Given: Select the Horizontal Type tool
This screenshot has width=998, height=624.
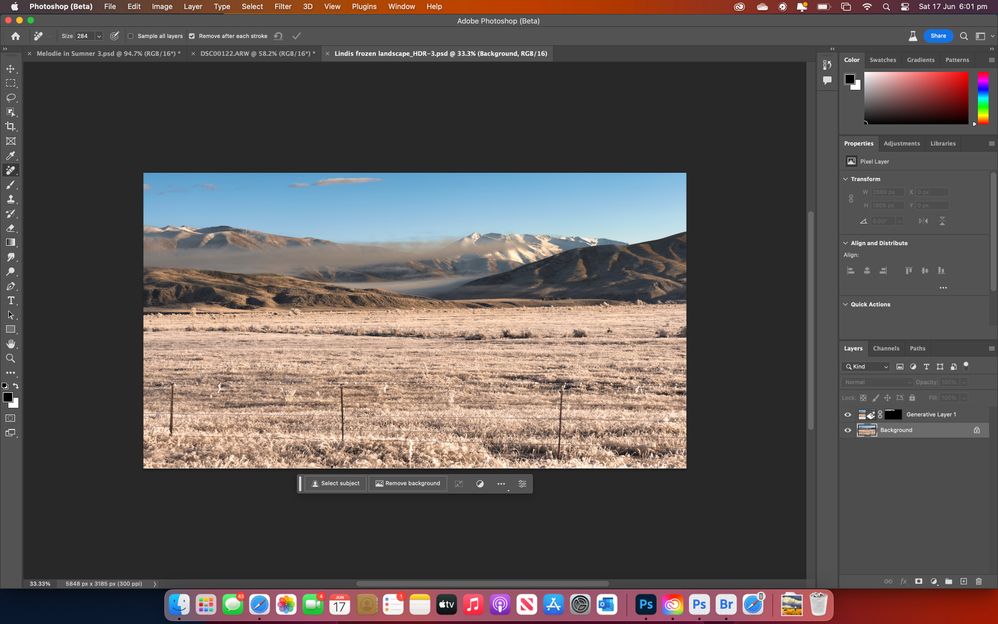Looking at the screenshot, I should tap(11, 301).
